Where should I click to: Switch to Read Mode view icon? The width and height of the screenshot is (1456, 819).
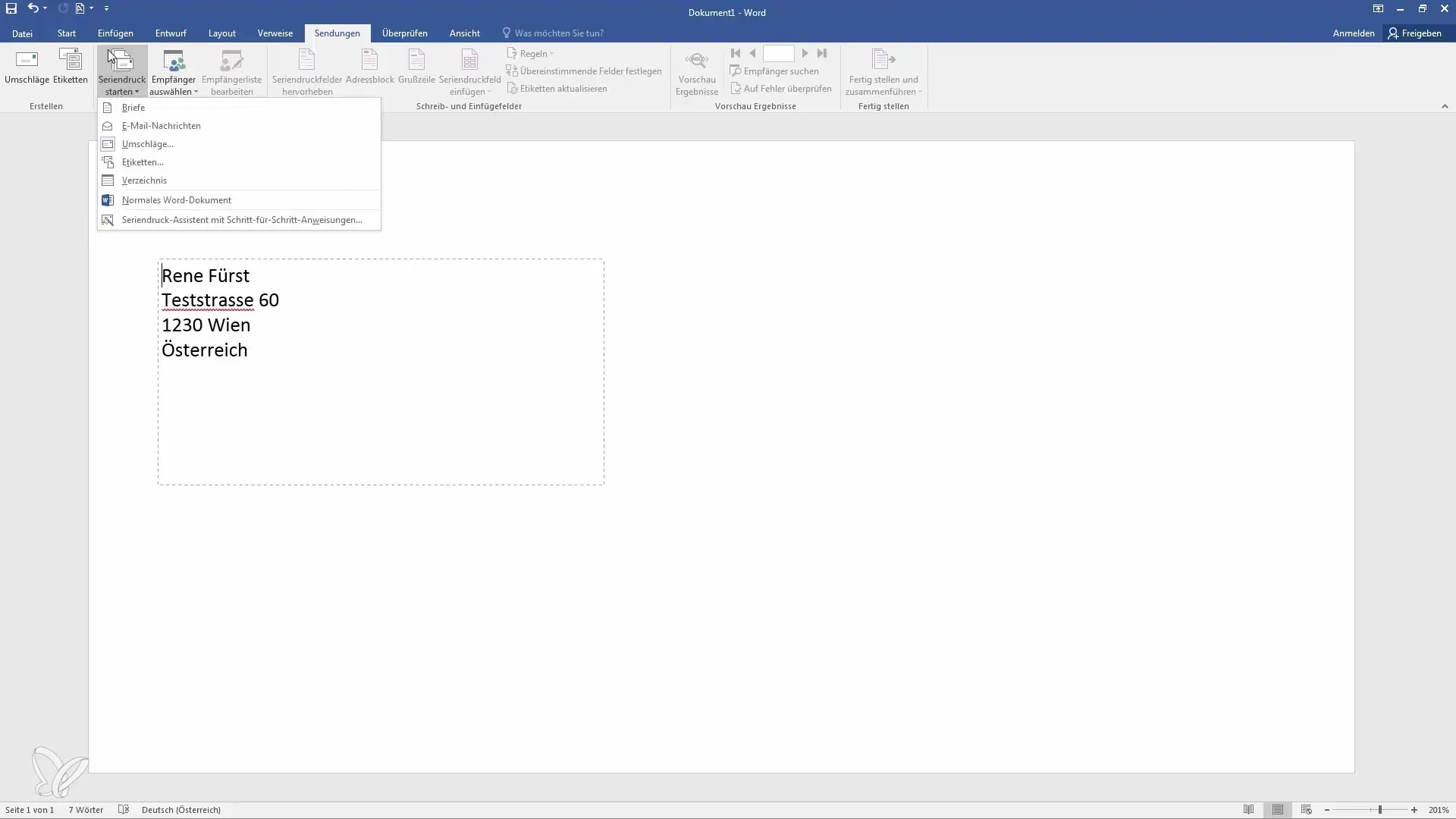1248,810
